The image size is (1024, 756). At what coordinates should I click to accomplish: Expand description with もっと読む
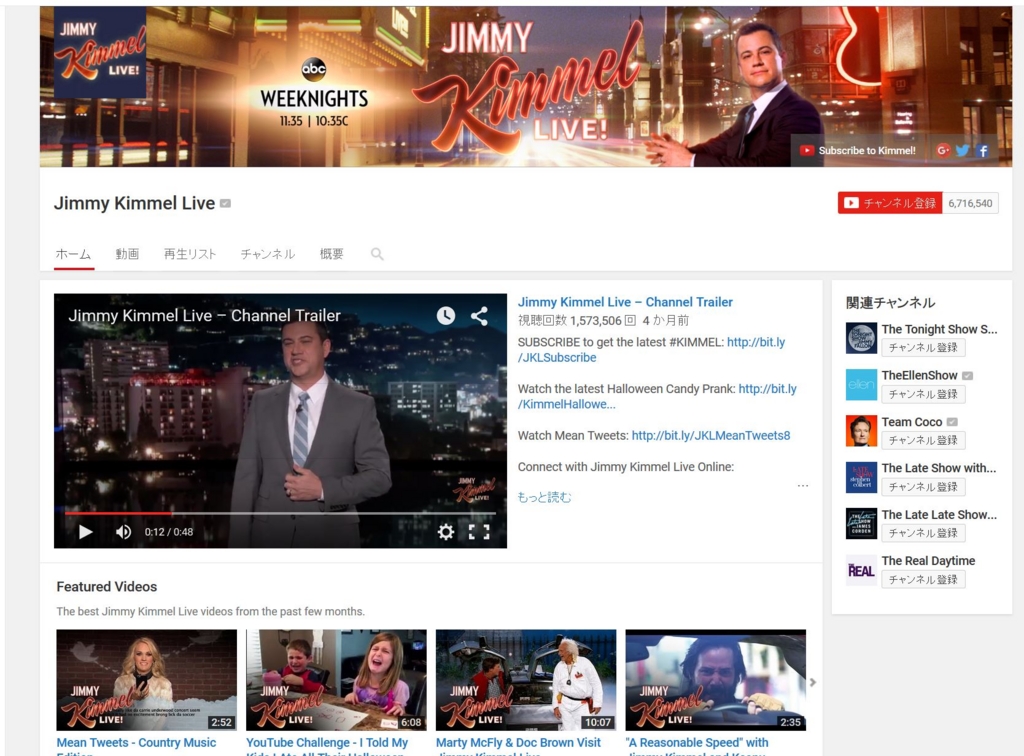tap(544, 497)
